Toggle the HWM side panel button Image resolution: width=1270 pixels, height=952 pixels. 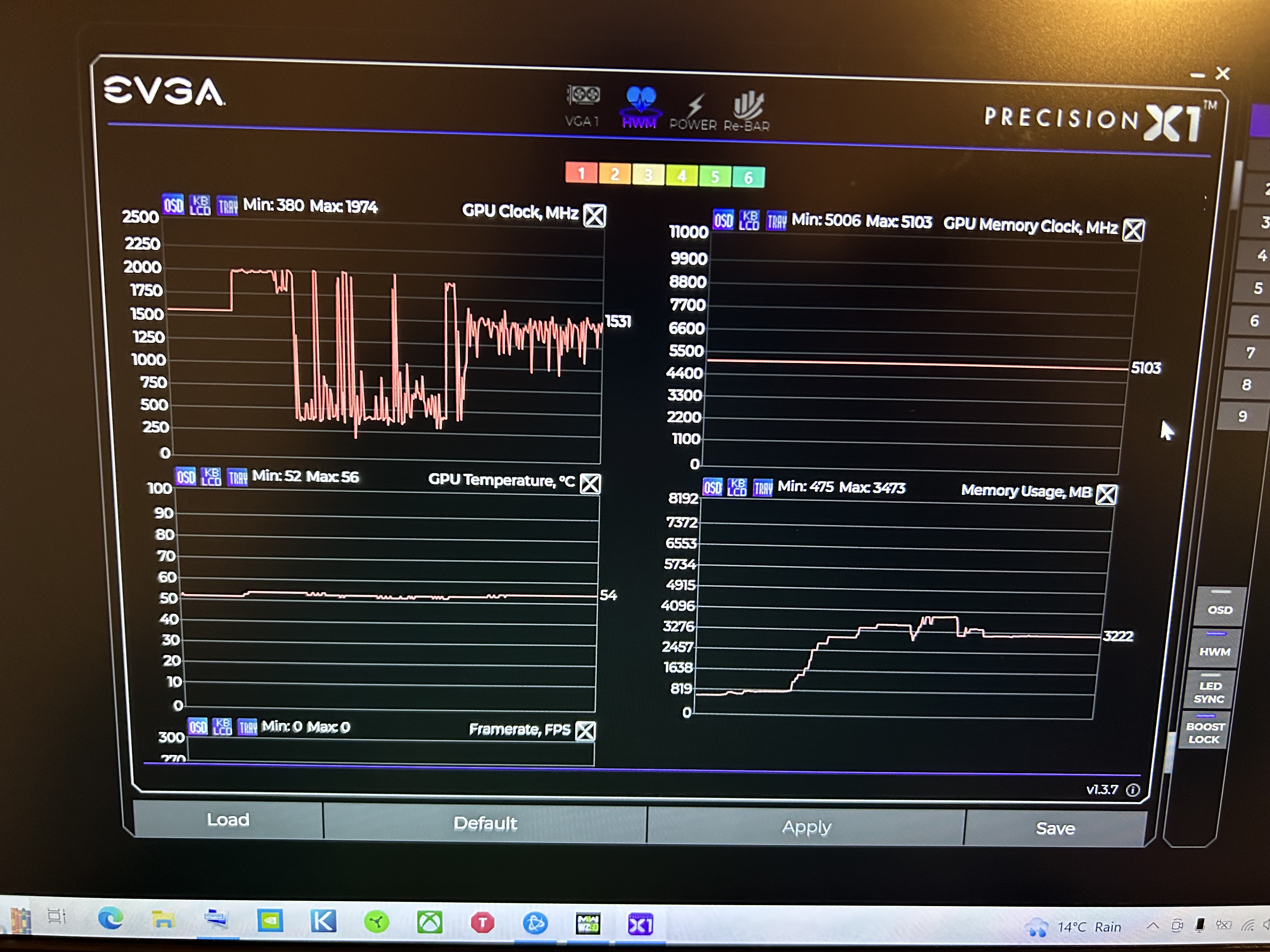click(x=1214, y=648)
